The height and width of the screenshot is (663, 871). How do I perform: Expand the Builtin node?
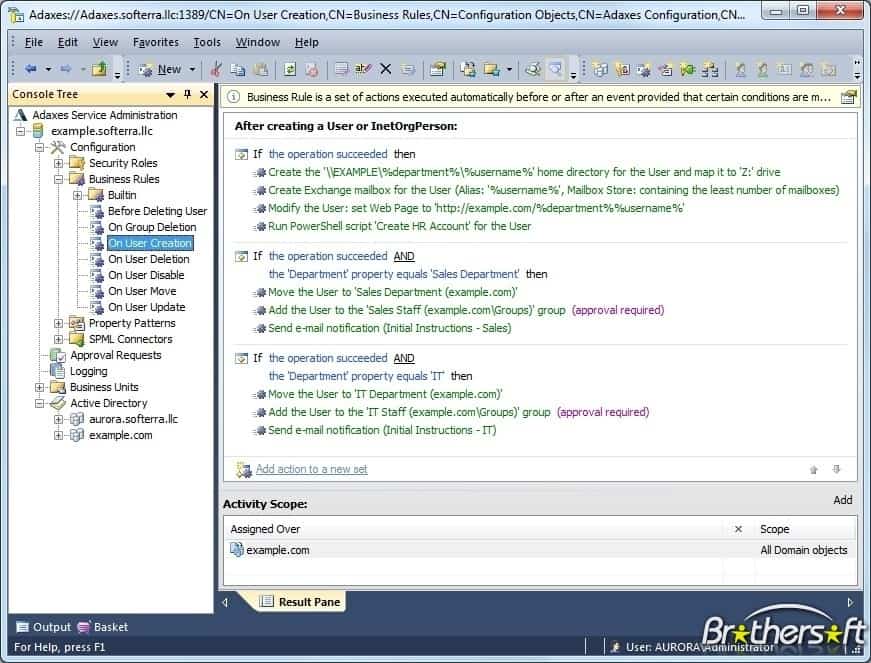[x=77, y=195]
